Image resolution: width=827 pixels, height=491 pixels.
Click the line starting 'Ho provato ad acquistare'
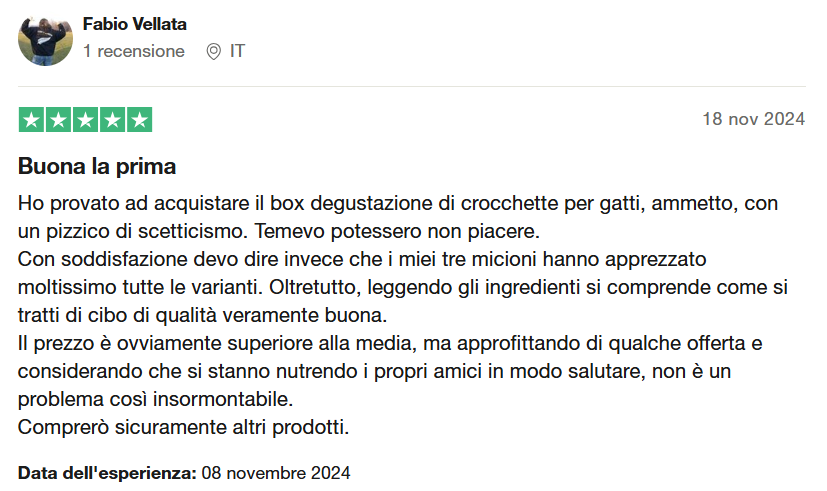click(398, 204)
